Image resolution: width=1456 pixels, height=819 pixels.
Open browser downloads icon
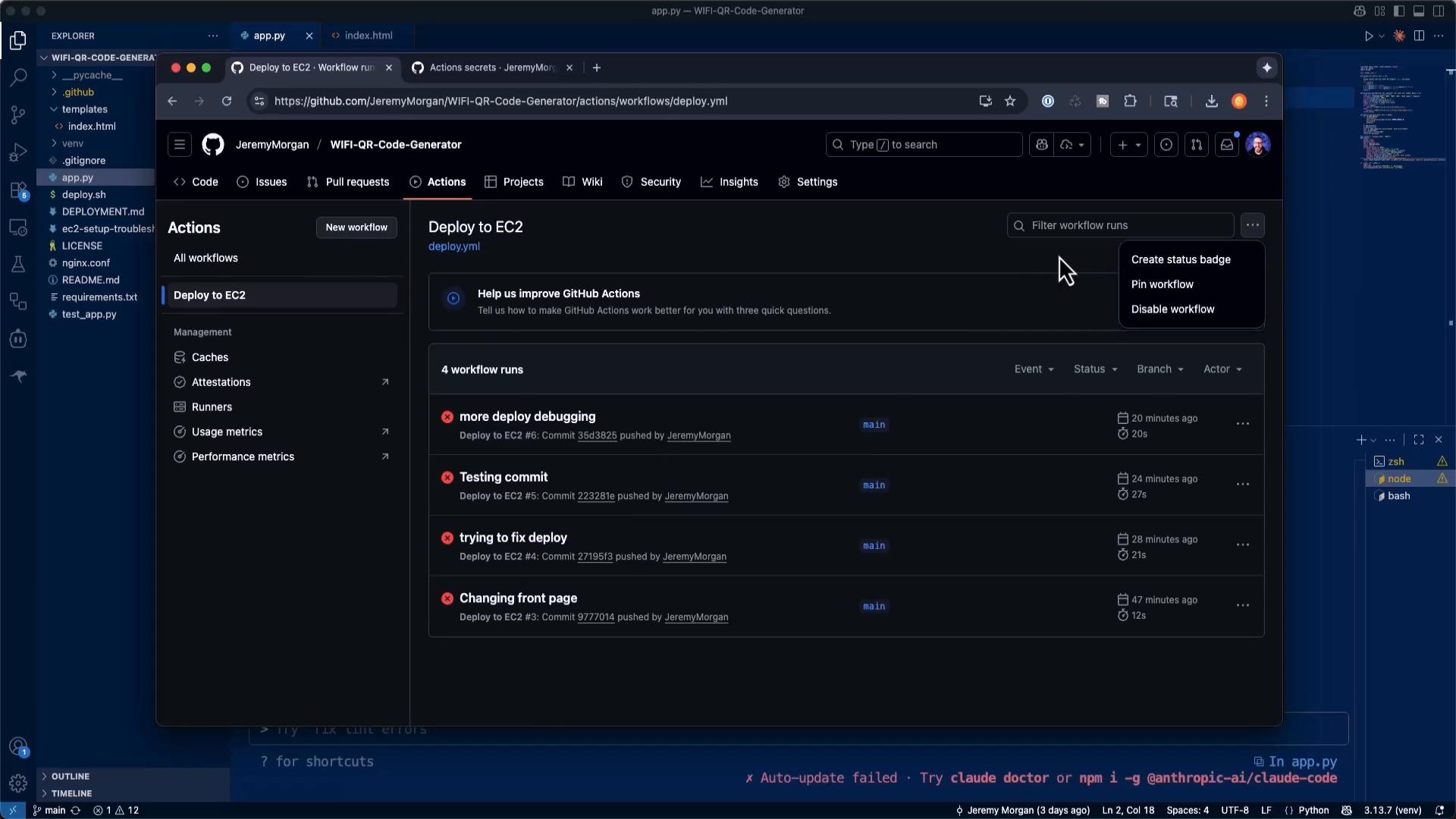[1212, 101]
